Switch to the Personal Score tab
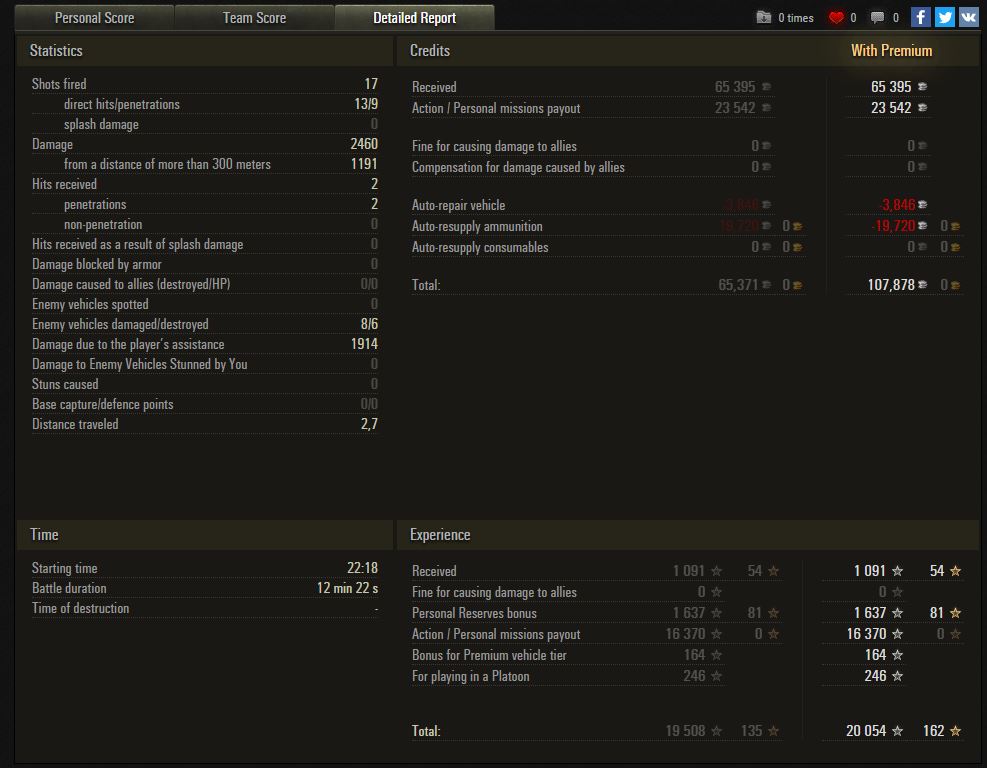This screenshot has width=987, height=768. click(x=94, y=18)
